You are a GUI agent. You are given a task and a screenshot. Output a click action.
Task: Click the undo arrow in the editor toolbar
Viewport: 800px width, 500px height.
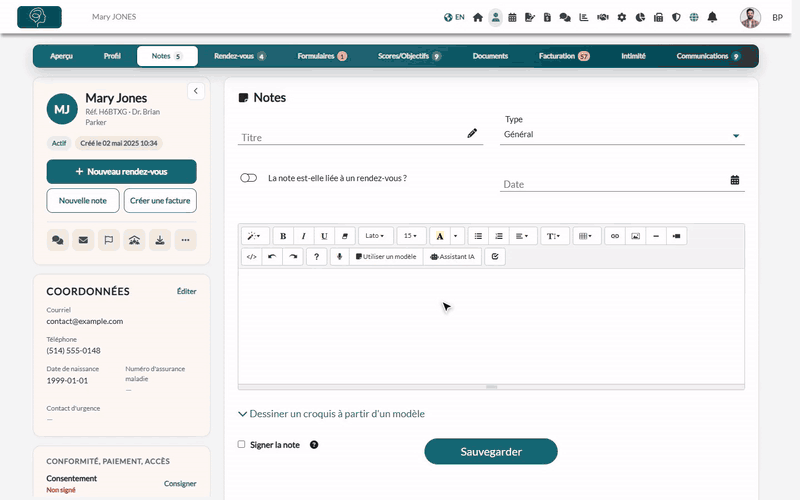click(272, 257)
